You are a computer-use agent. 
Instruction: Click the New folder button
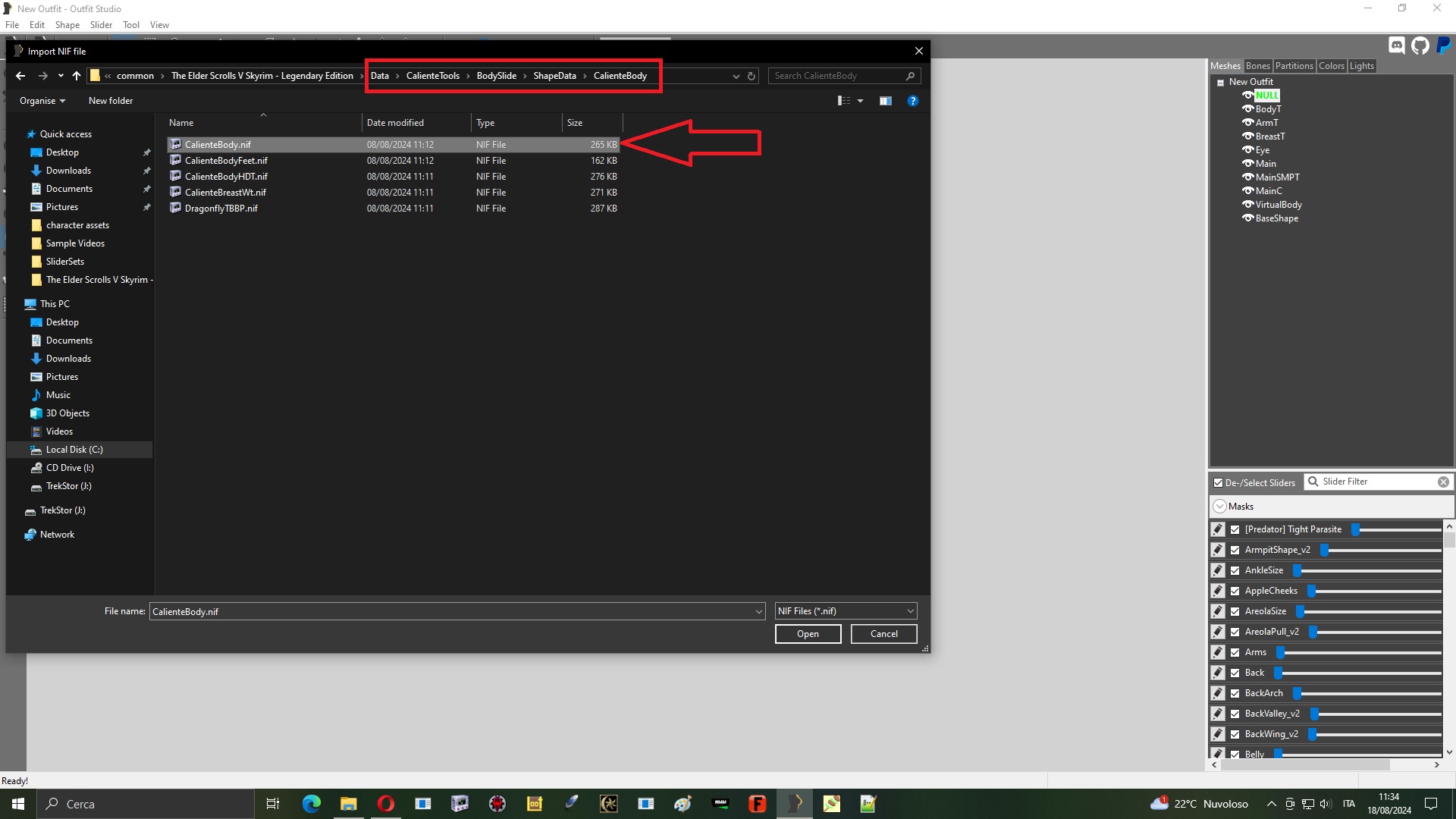tap(111, 101)
